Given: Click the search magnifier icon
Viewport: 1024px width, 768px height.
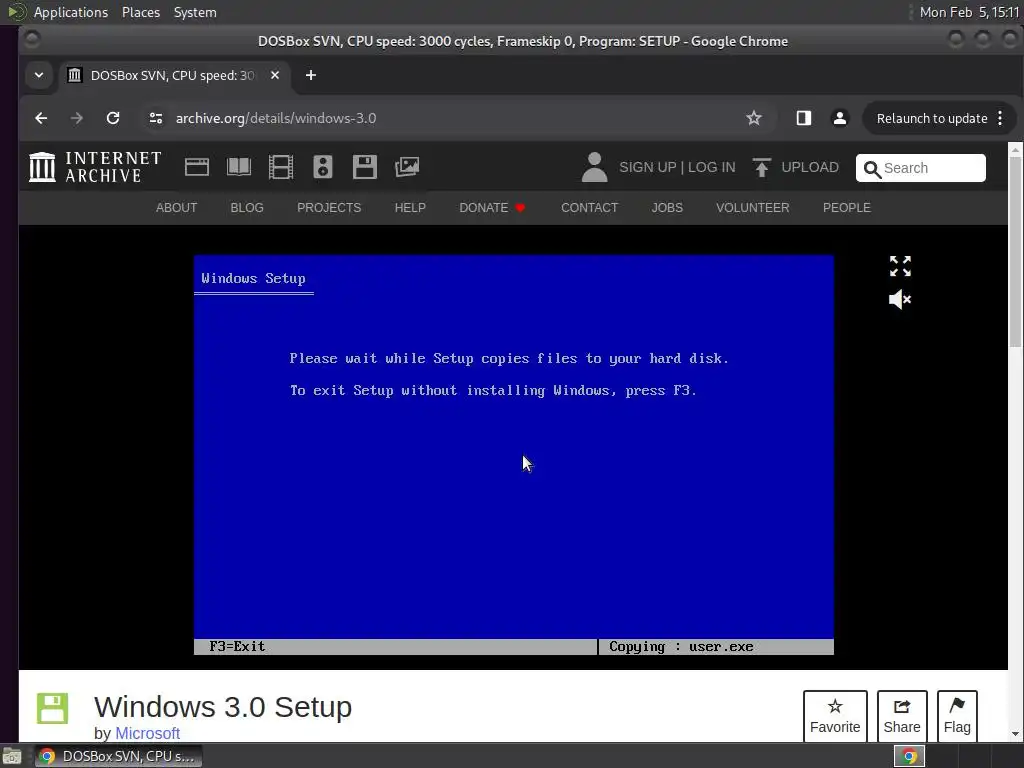Looking at the screenshot, I should [872, 169].
